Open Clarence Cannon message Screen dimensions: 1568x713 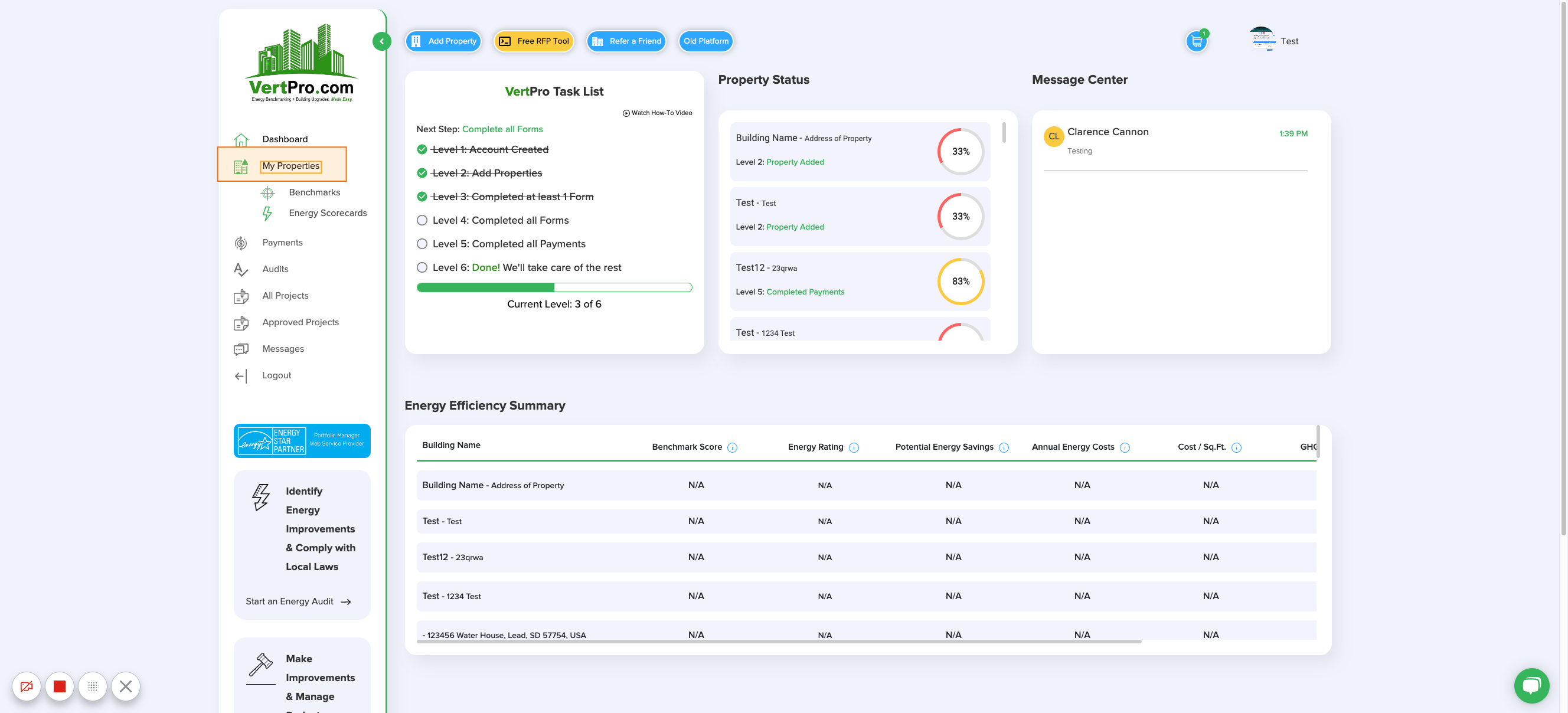[1175, 140]
